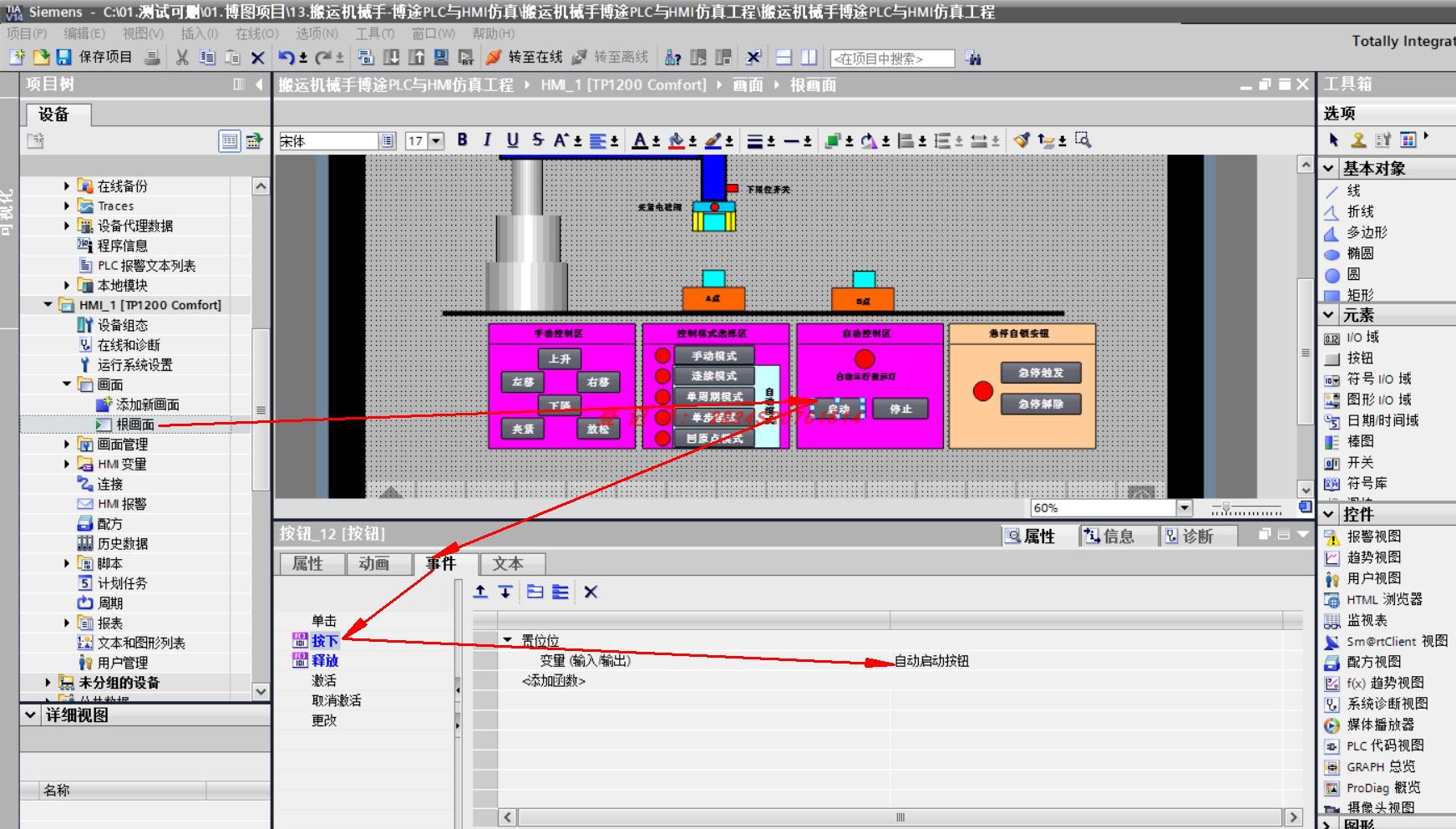Open the 编辑 menu
The height and width of the screenshot is (829, 1456).
pos(84,33)
